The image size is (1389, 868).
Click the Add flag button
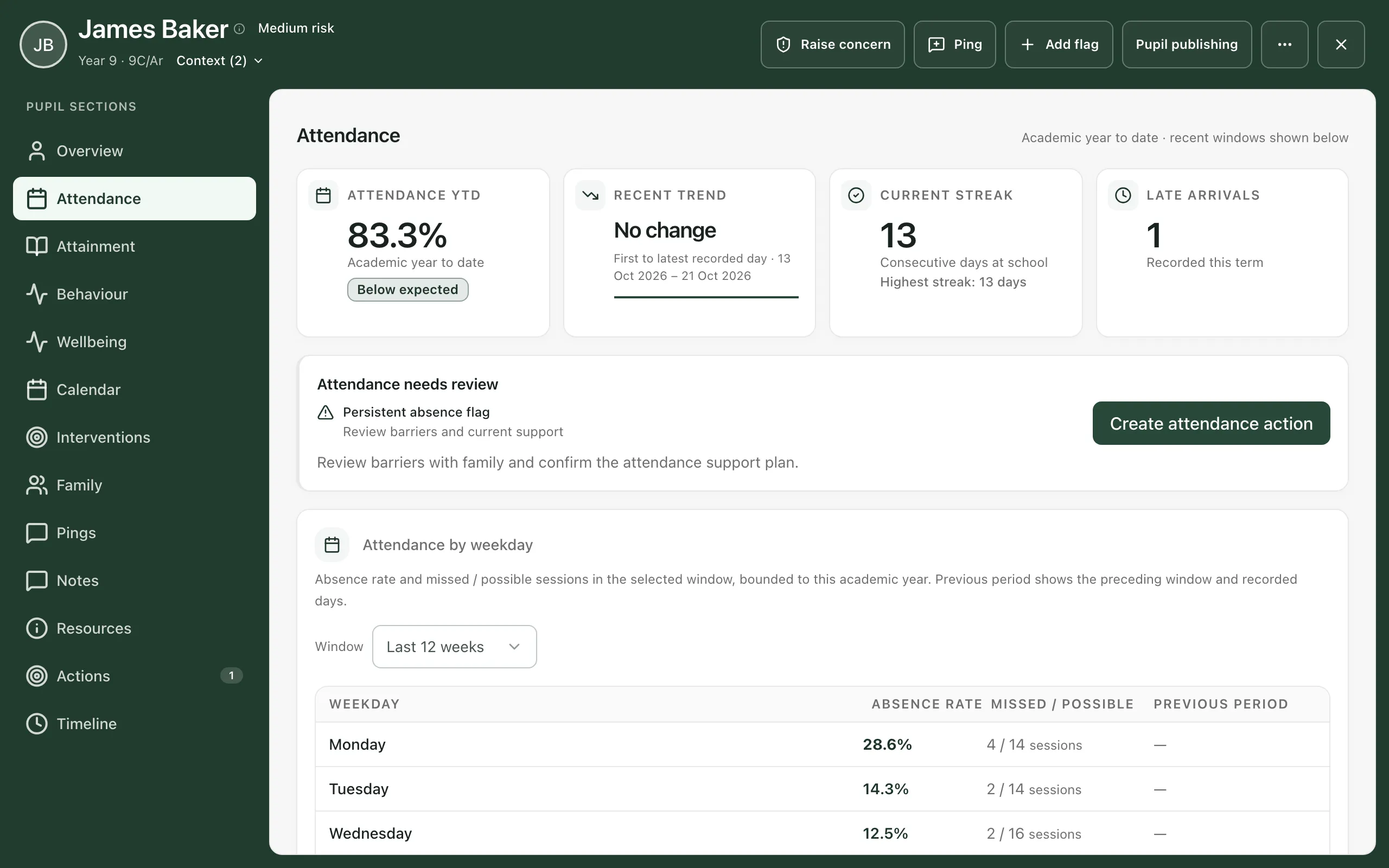coord(1059,44)
